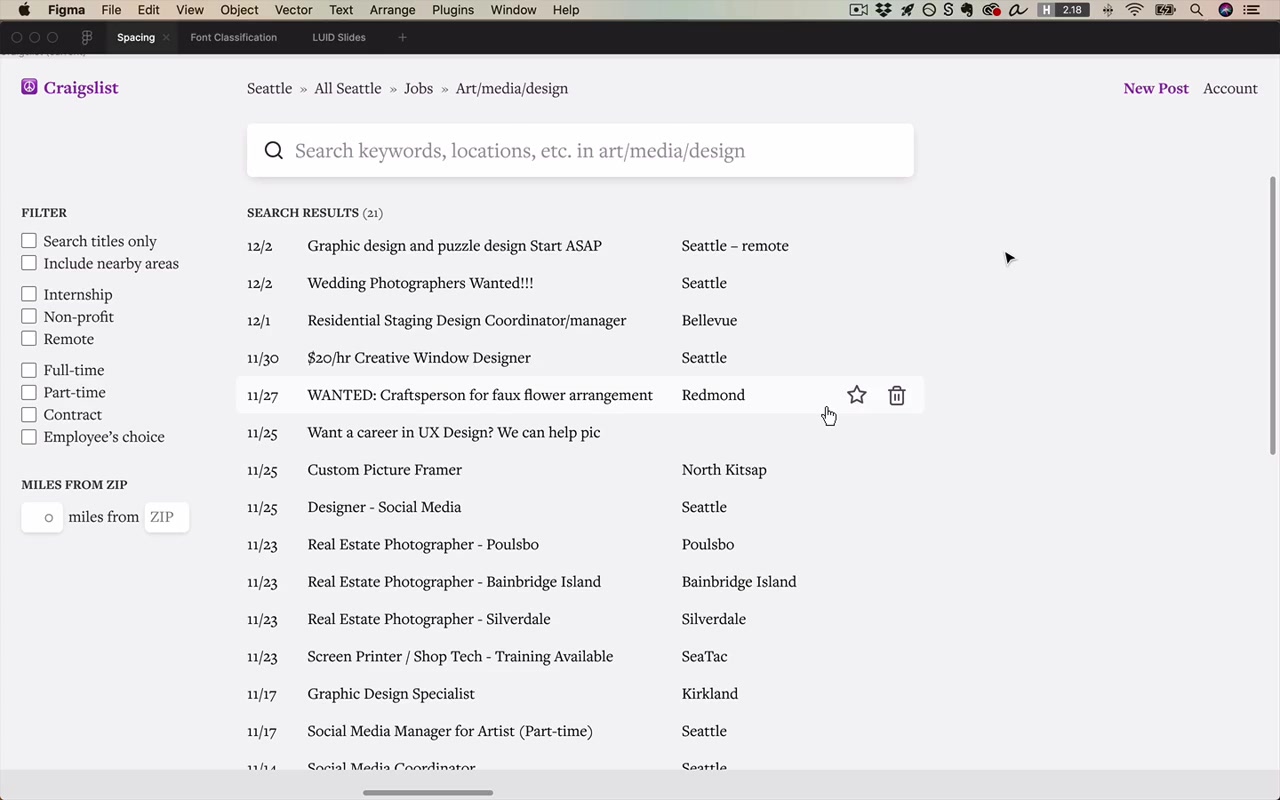Click the New Post link
1280x800 pixels.
pos(1156,88)
